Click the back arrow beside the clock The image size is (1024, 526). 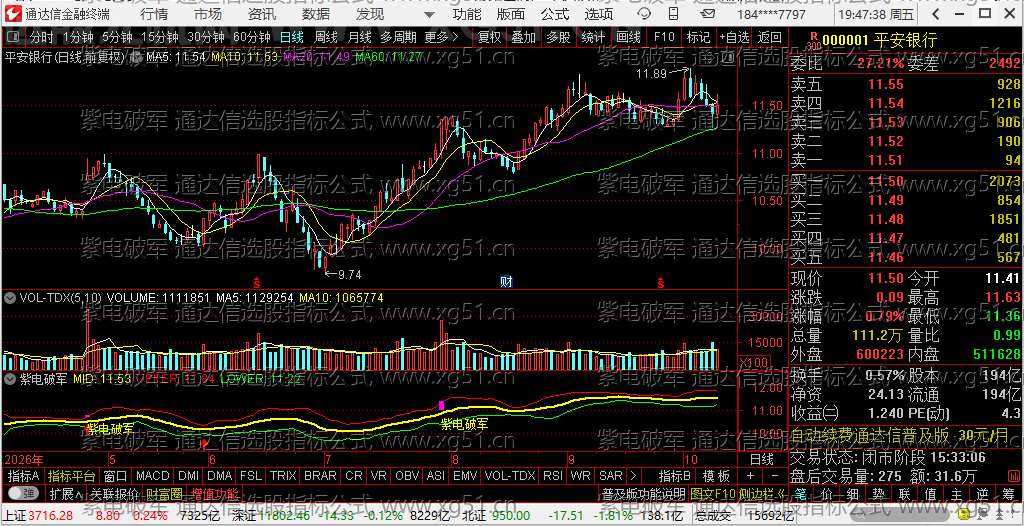coord(934,14)
